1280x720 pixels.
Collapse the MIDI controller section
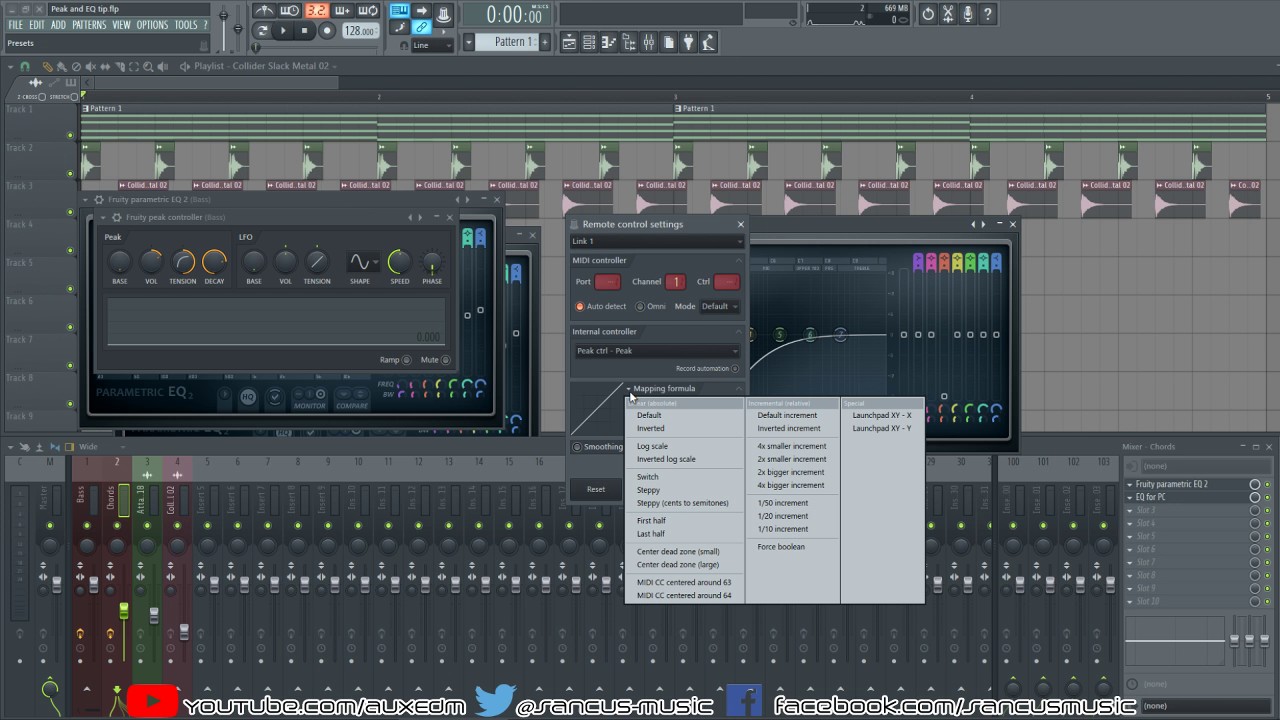[740, 260]
